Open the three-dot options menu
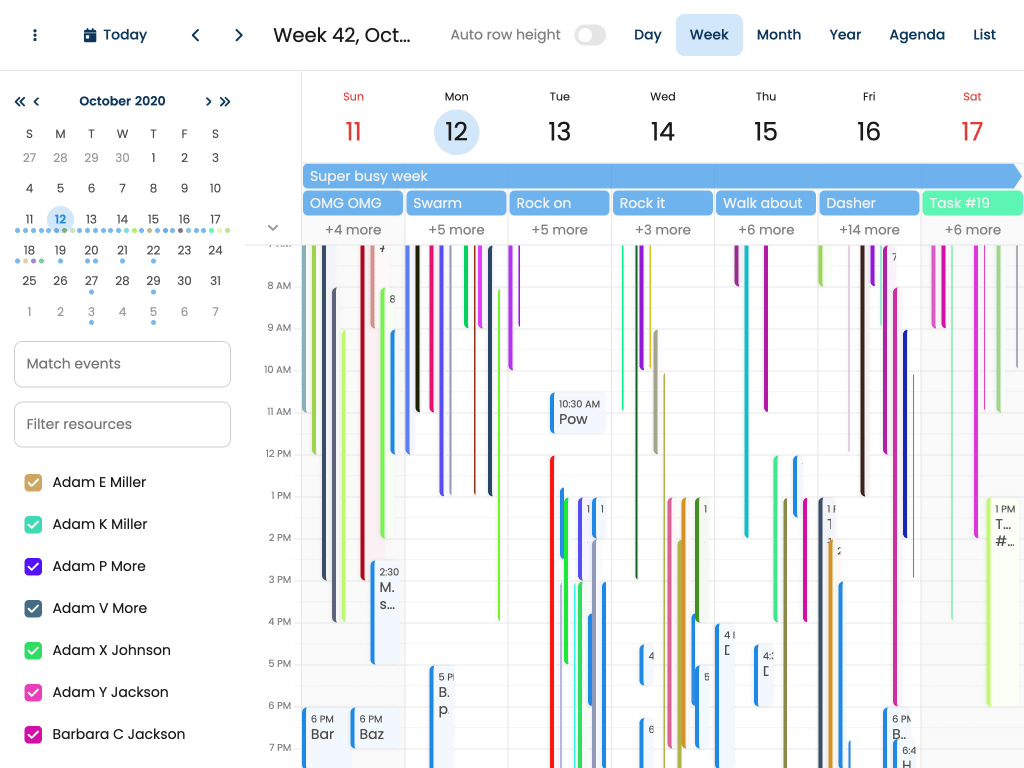Viewport: 1024px width, 768px height. (35, 35)
